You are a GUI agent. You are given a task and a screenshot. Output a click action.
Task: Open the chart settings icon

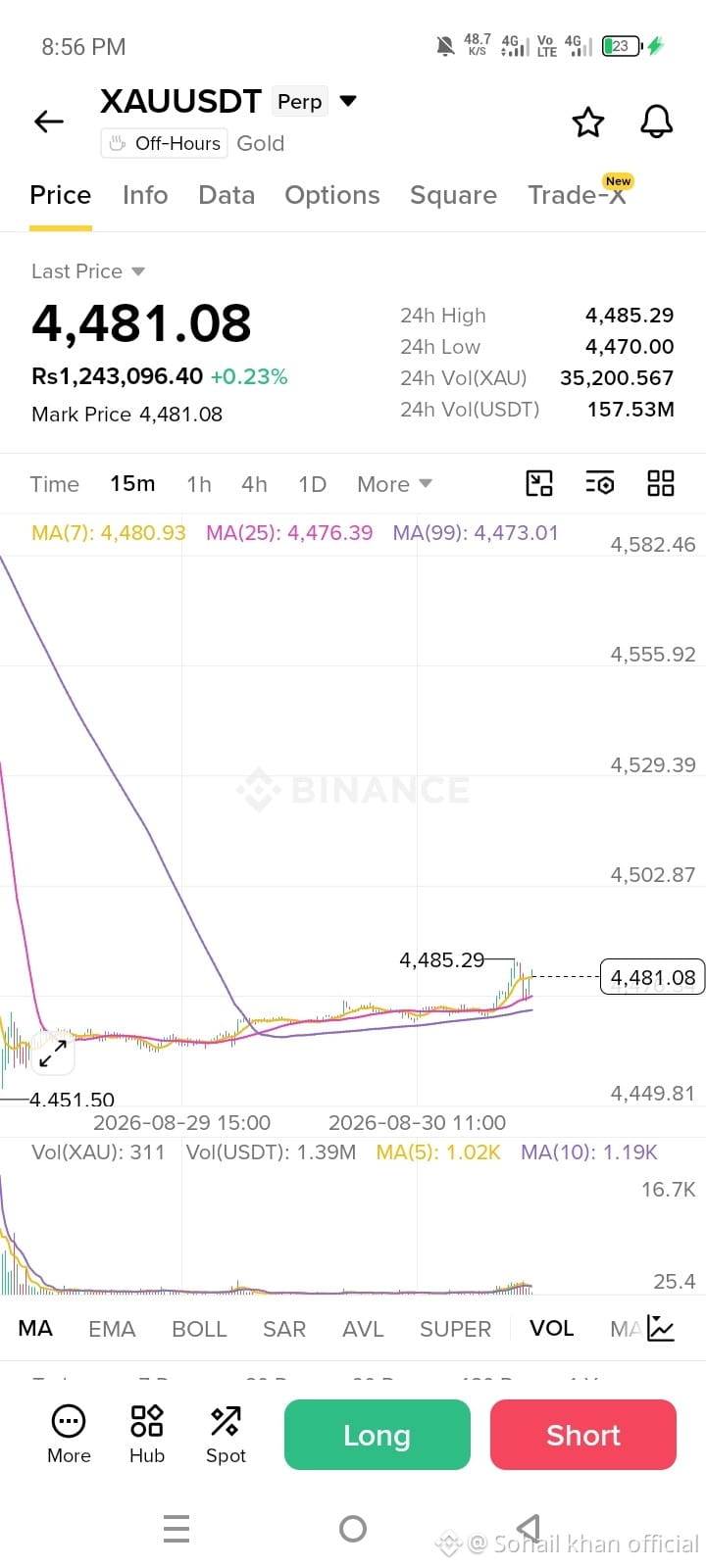(x=600, y=483)
